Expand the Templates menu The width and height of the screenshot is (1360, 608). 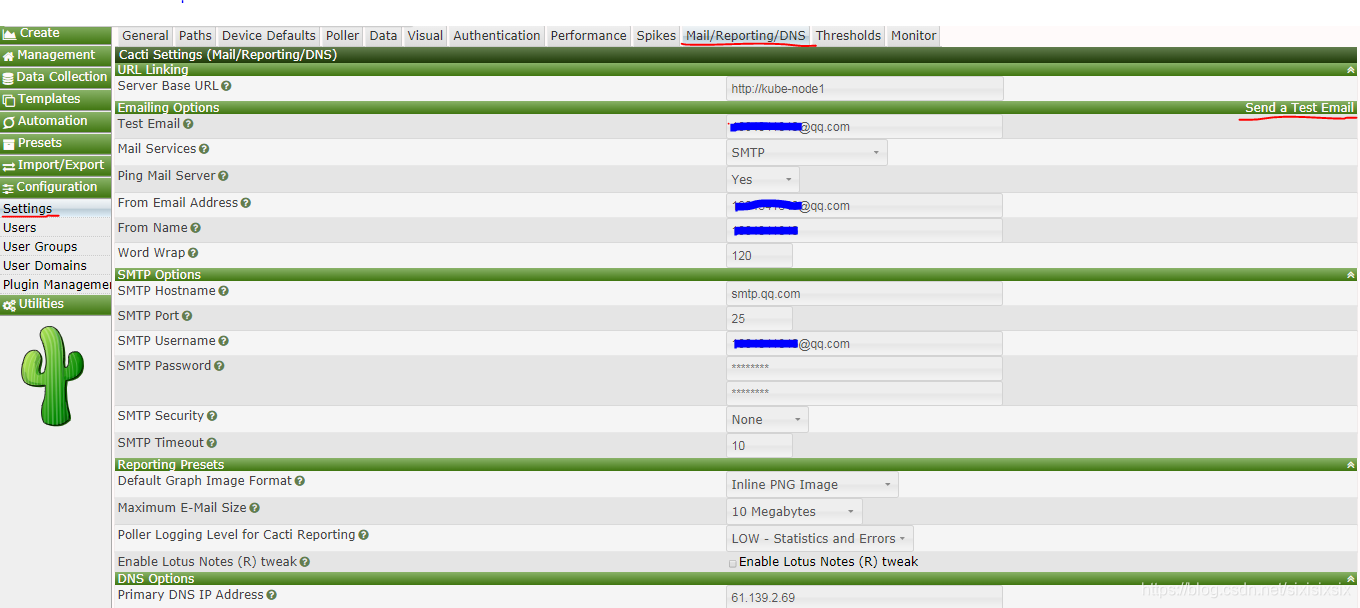[x=56, y=99]
